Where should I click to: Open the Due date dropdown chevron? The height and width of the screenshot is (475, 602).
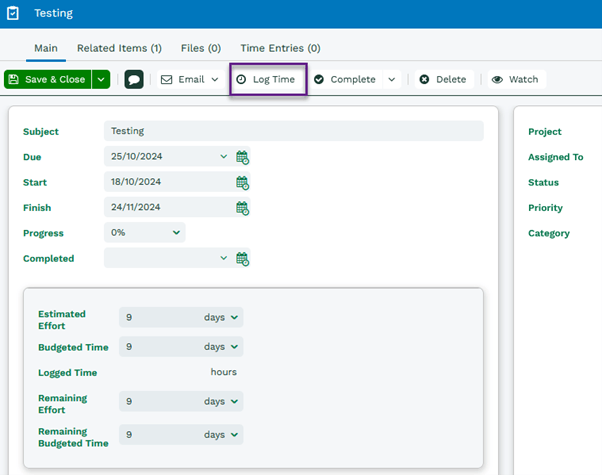pyautogui.click(x=223, y=156)
